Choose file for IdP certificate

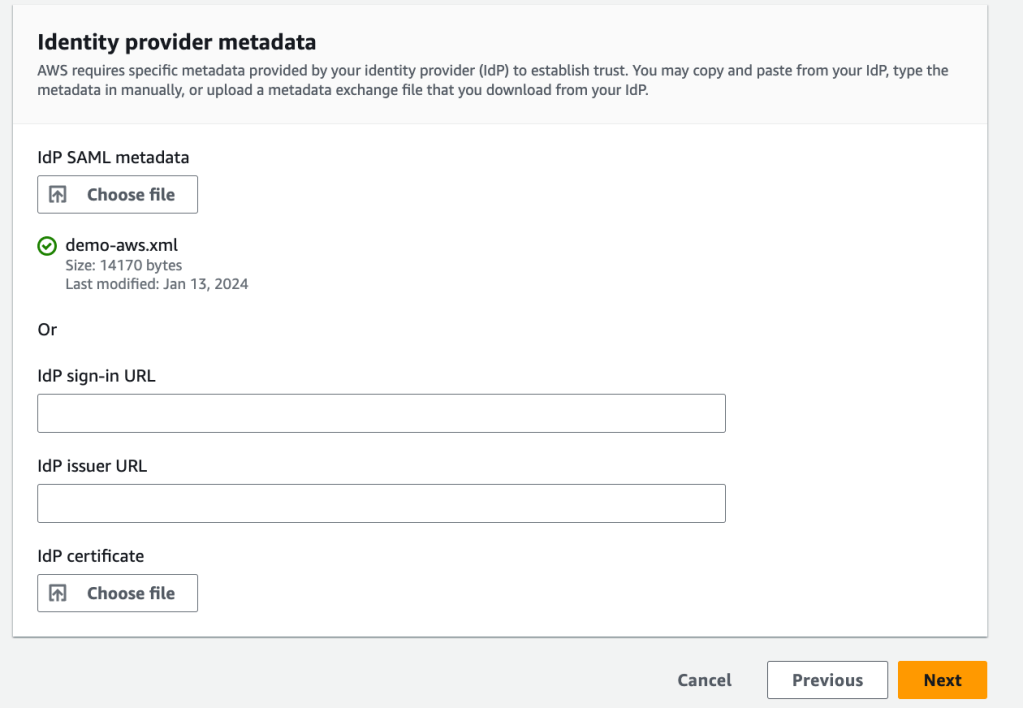117,593
